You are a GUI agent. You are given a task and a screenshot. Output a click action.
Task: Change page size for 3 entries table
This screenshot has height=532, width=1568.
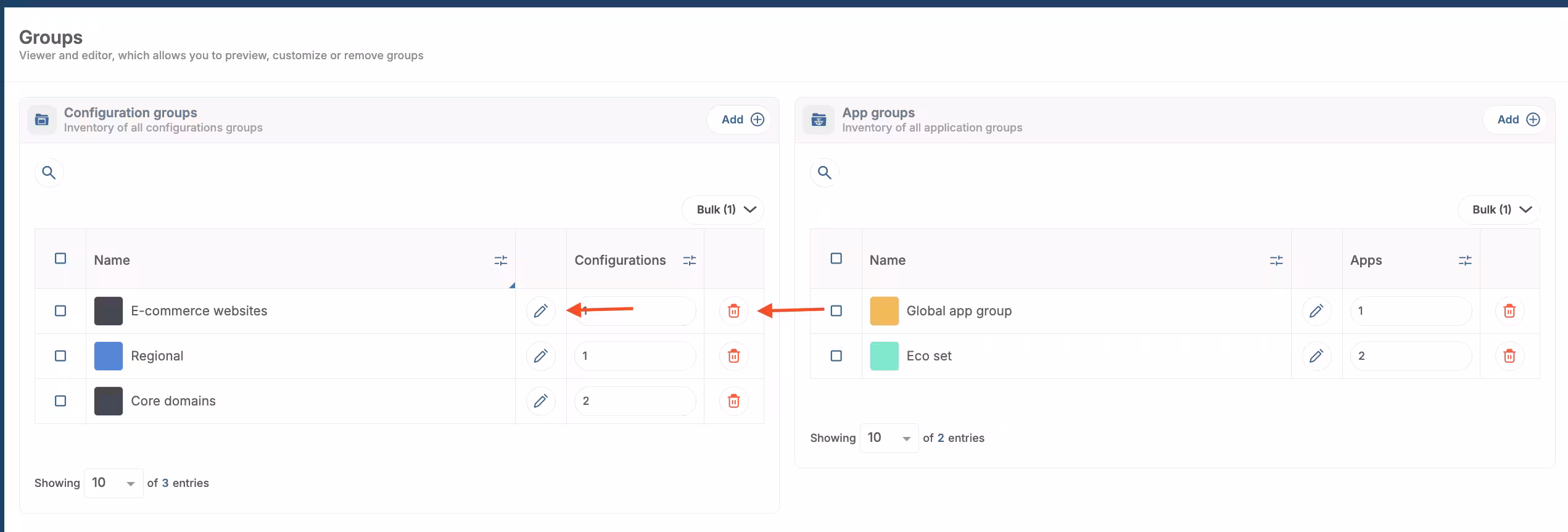(x=113, y=483)
